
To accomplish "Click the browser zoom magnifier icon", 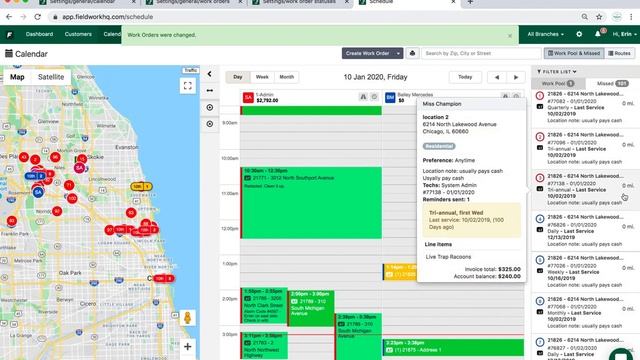I will pyautogui.click(x=584, y=17).
